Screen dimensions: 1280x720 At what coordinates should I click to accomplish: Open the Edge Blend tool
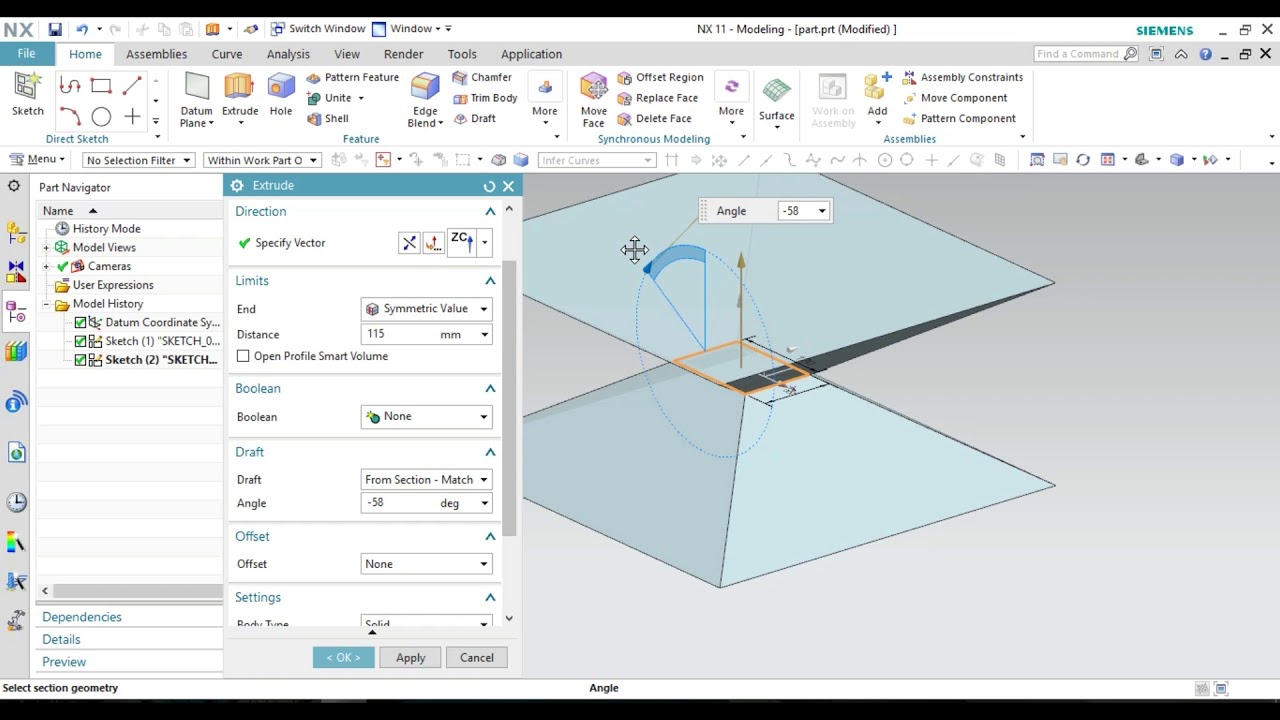tap(425, 101)
